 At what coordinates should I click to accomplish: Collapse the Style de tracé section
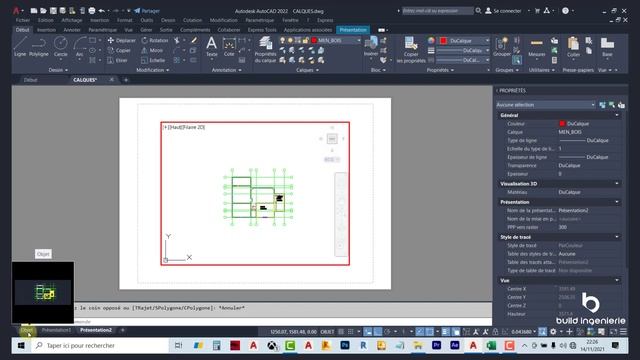coord(616,237)
